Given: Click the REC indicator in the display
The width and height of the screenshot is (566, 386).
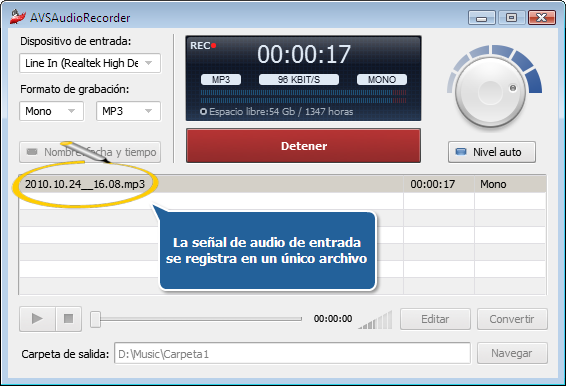Looking at the screenshot, I should click(203, 46).
